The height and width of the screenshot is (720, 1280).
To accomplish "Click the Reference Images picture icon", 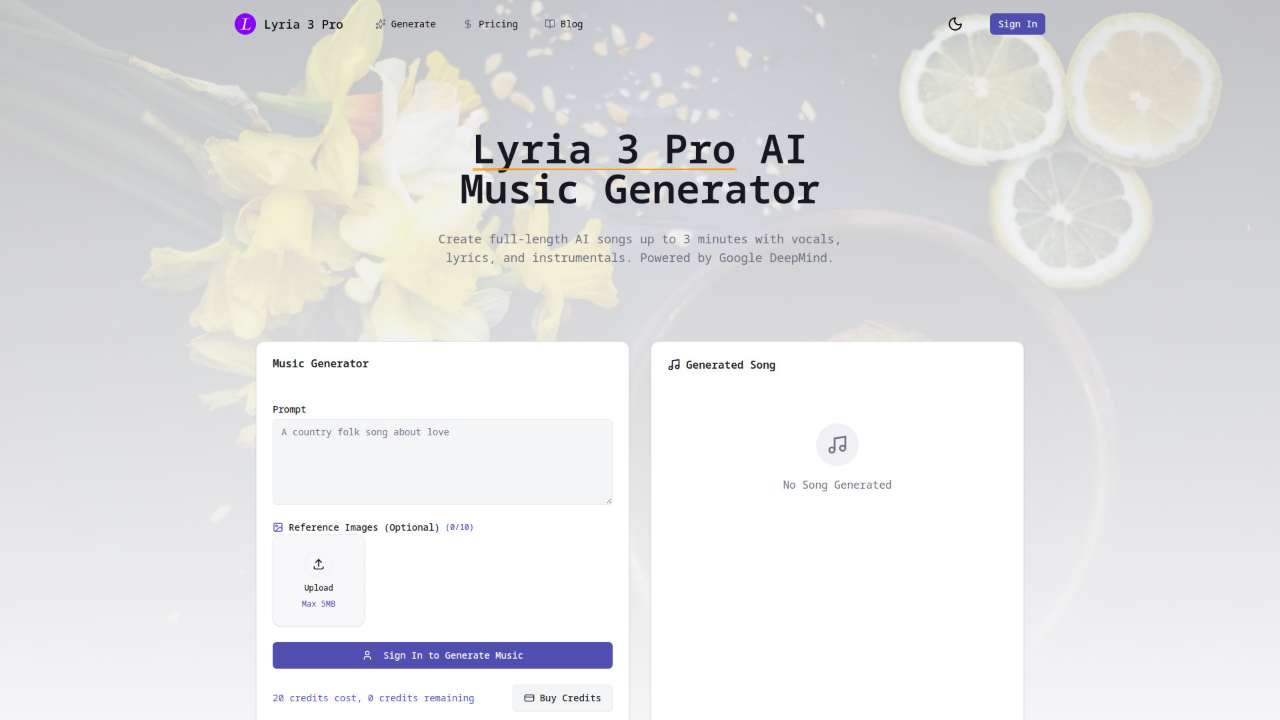I will click(278, 527).
